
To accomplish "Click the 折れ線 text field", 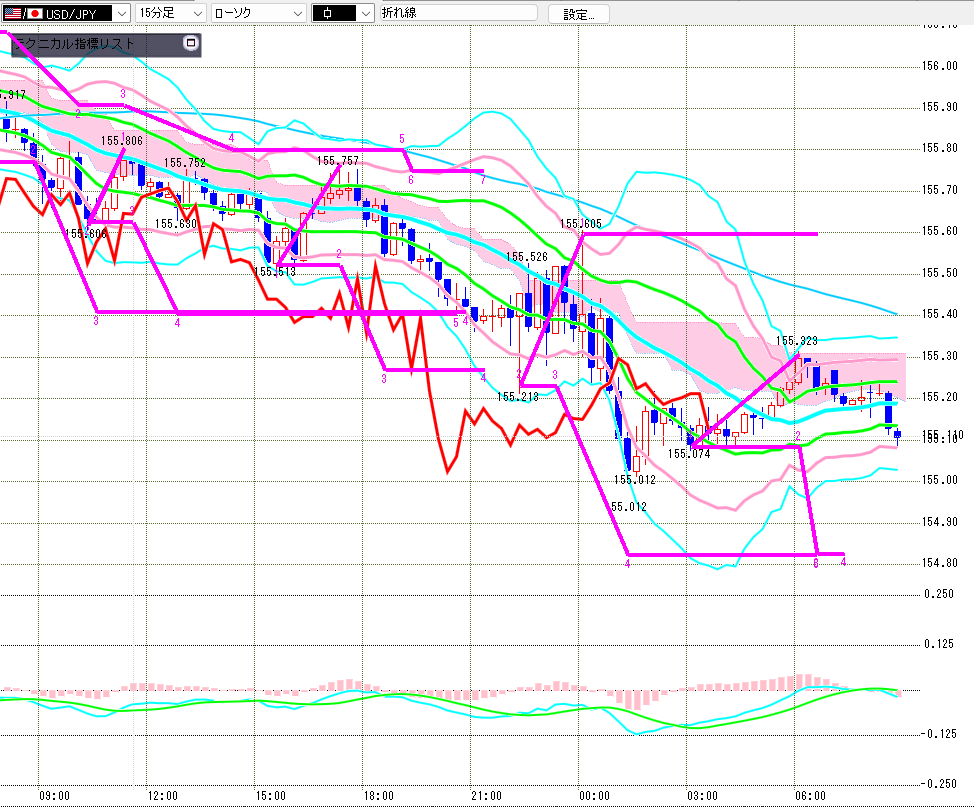I will pyautogui.click(x=455, y=13).
